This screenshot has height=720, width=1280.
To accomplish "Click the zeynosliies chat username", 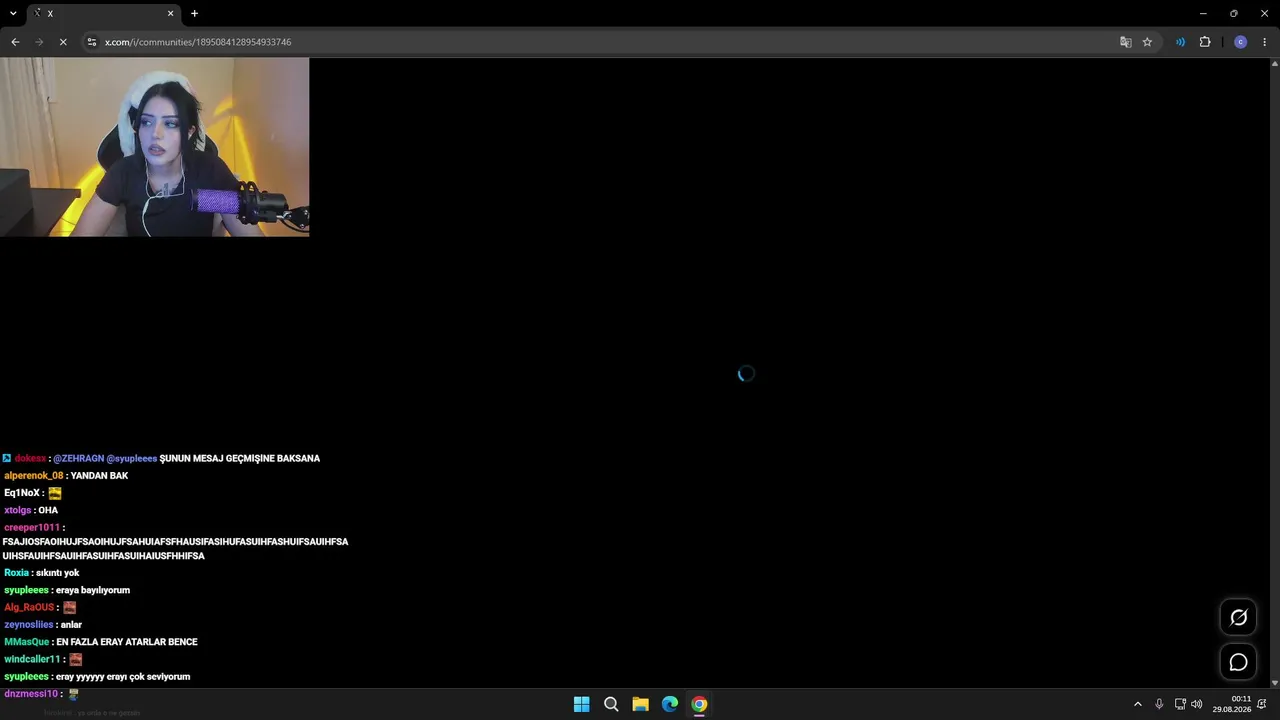I will coord(28,625).
